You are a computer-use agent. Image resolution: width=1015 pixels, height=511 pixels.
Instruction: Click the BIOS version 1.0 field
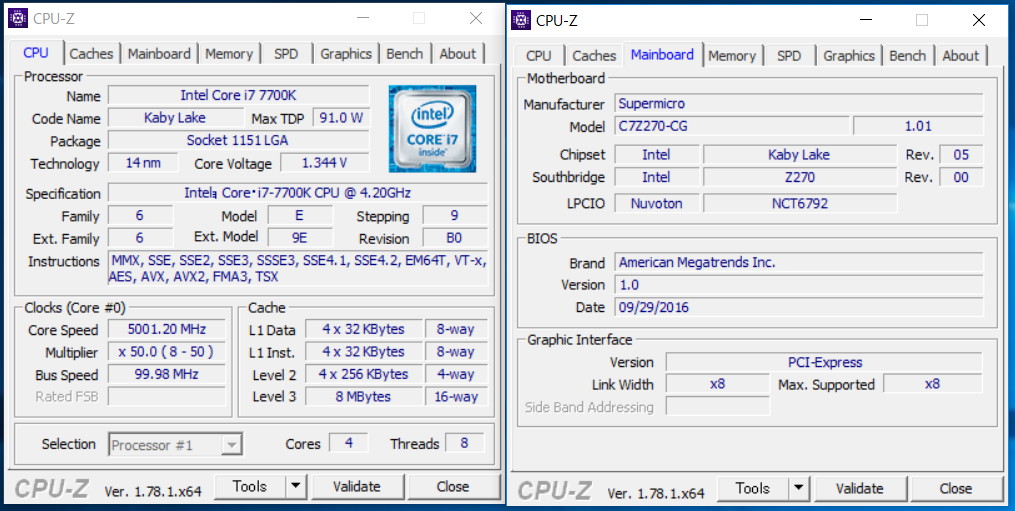tap(798, 285)
